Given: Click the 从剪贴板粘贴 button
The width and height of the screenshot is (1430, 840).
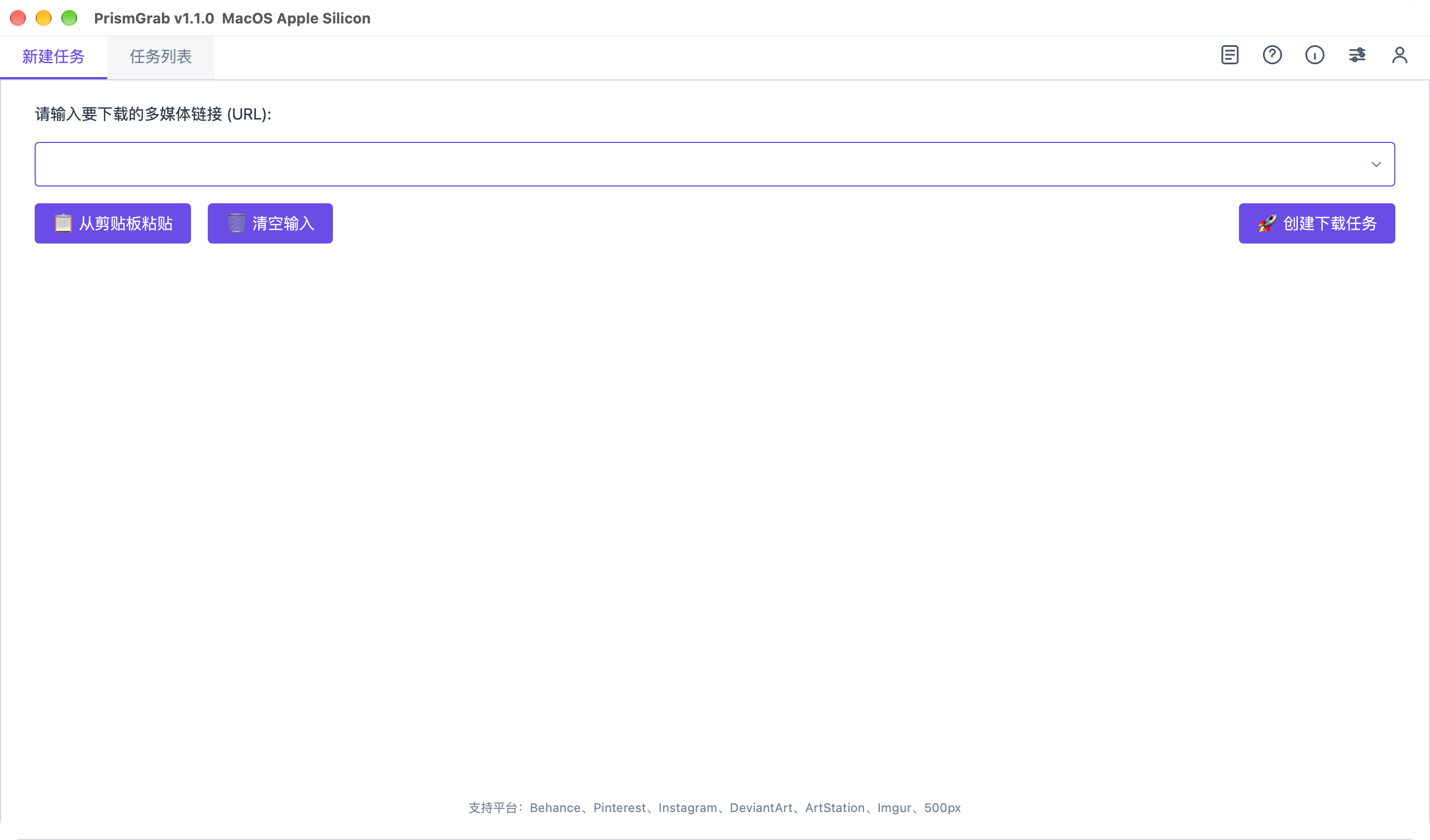Looking at the screenshot, I should [x=113, y=223].
